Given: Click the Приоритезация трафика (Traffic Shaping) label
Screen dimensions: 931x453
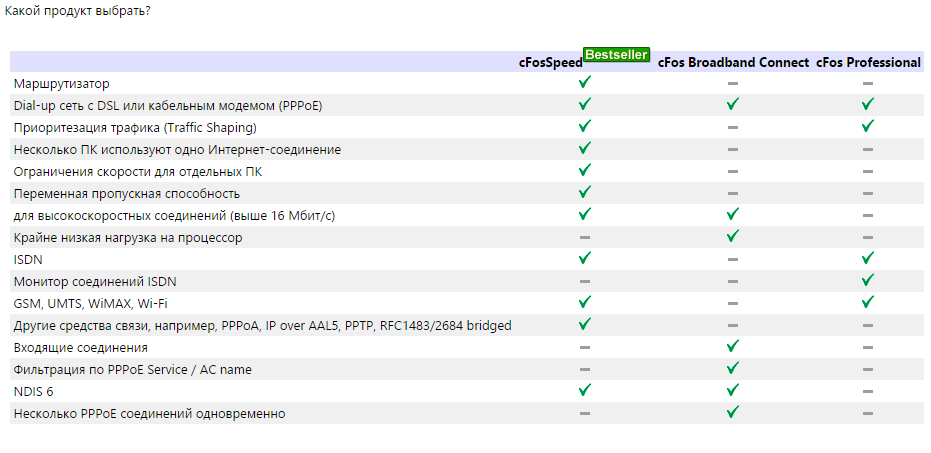Looking at the screenshot, I should [135, 128].
